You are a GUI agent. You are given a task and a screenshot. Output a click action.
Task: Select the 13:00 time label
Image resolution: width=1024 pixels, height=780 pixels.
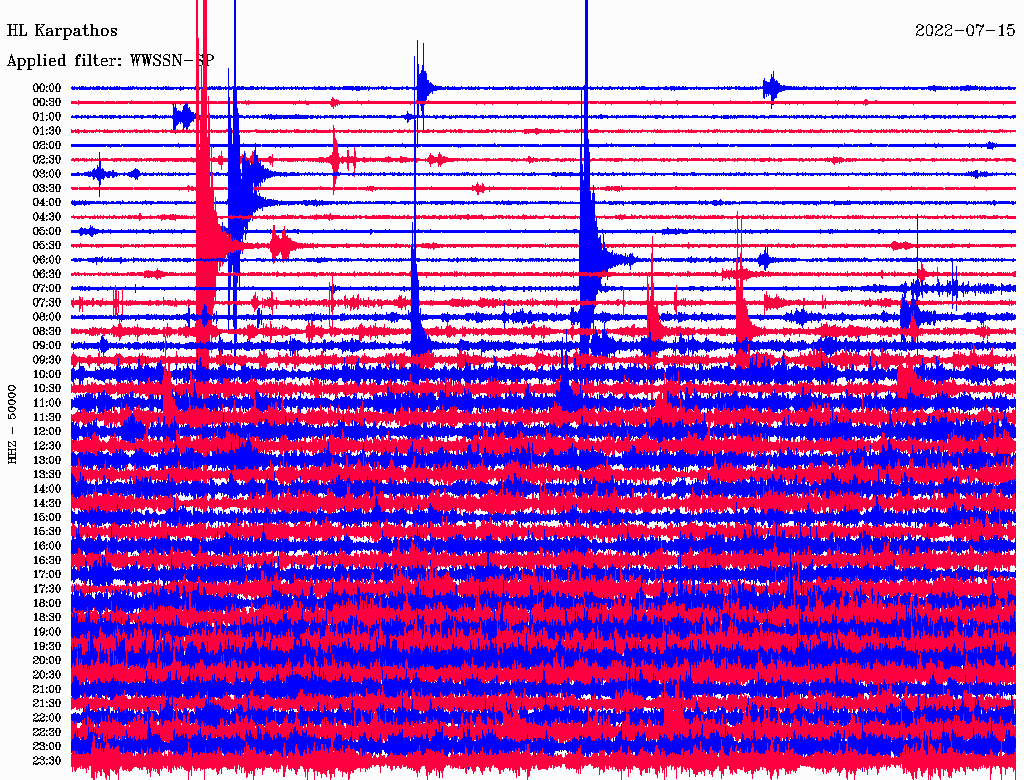click(x=47, y=460)
